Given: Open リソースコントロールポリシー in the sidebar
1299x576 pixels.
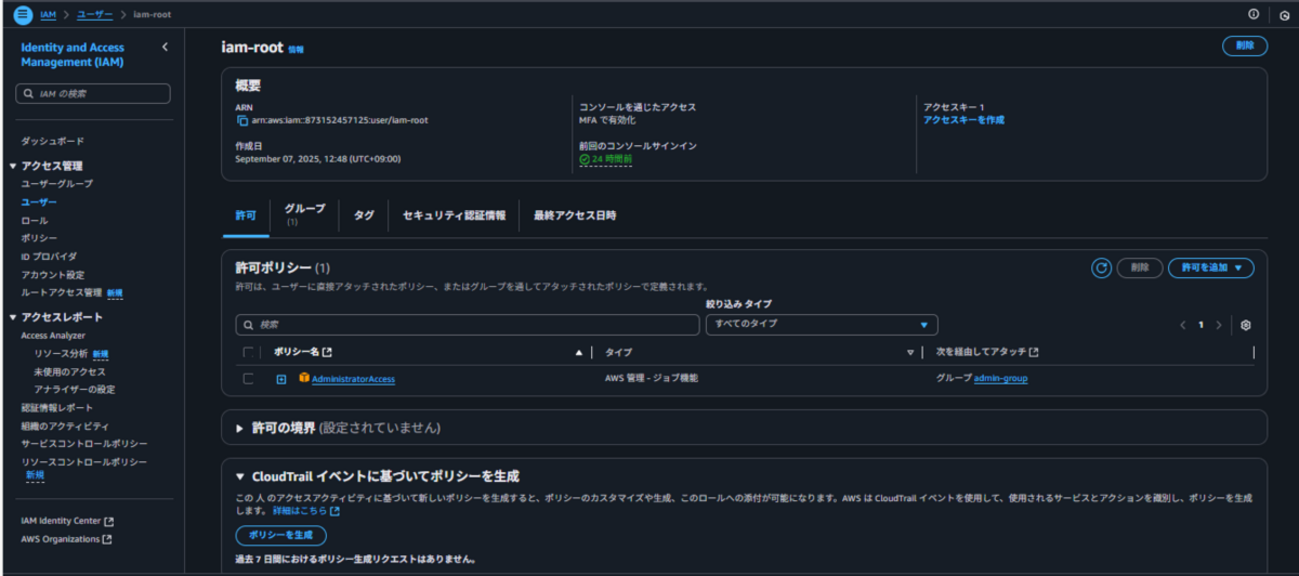Looking at the screenshot, I should tap(84, 462).
